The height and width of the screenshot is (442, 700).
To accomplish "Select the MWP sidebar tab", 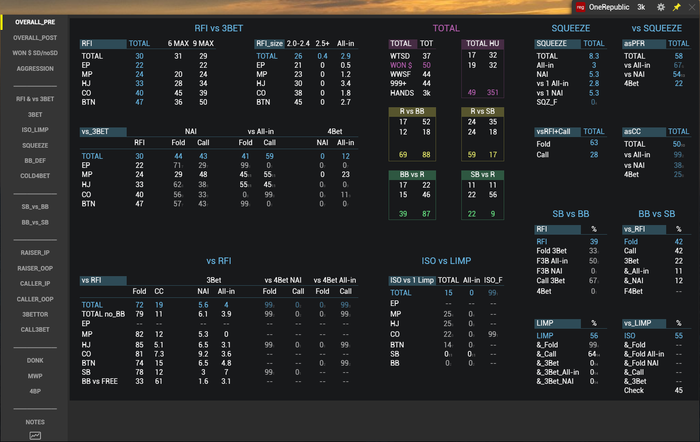I will 35,376.
